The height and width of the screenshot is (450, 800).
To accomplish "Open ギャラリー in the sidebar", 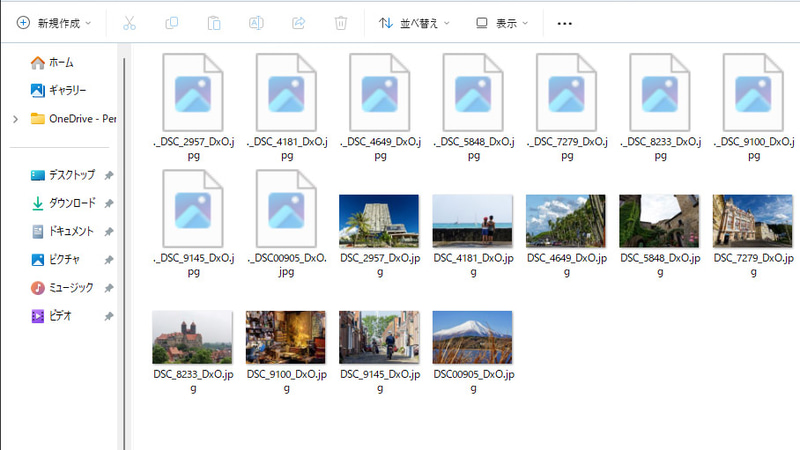I will tap(59, 90).
